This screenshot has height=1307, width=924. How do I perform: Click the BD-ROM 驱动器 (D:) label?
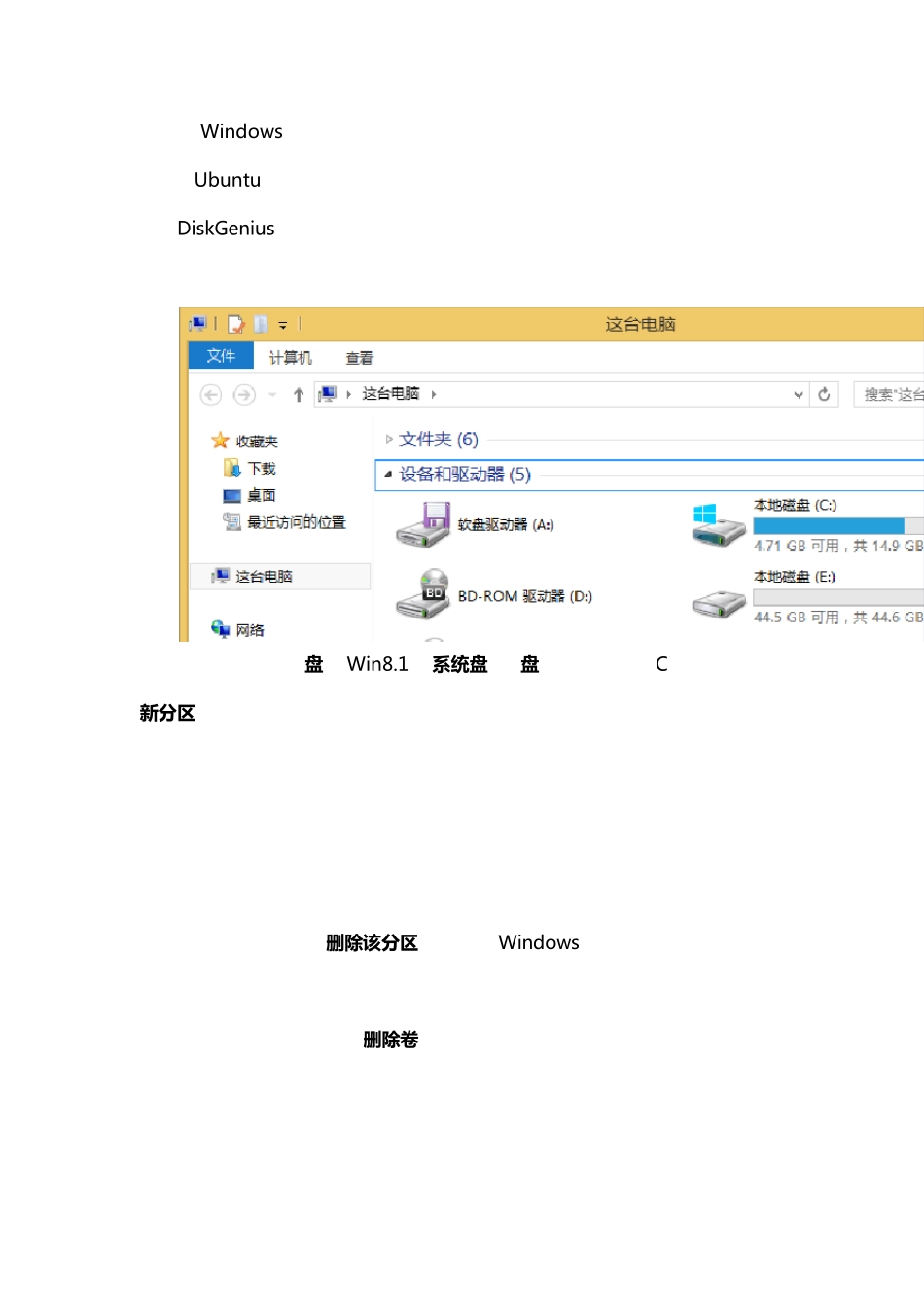coord(525,596)
